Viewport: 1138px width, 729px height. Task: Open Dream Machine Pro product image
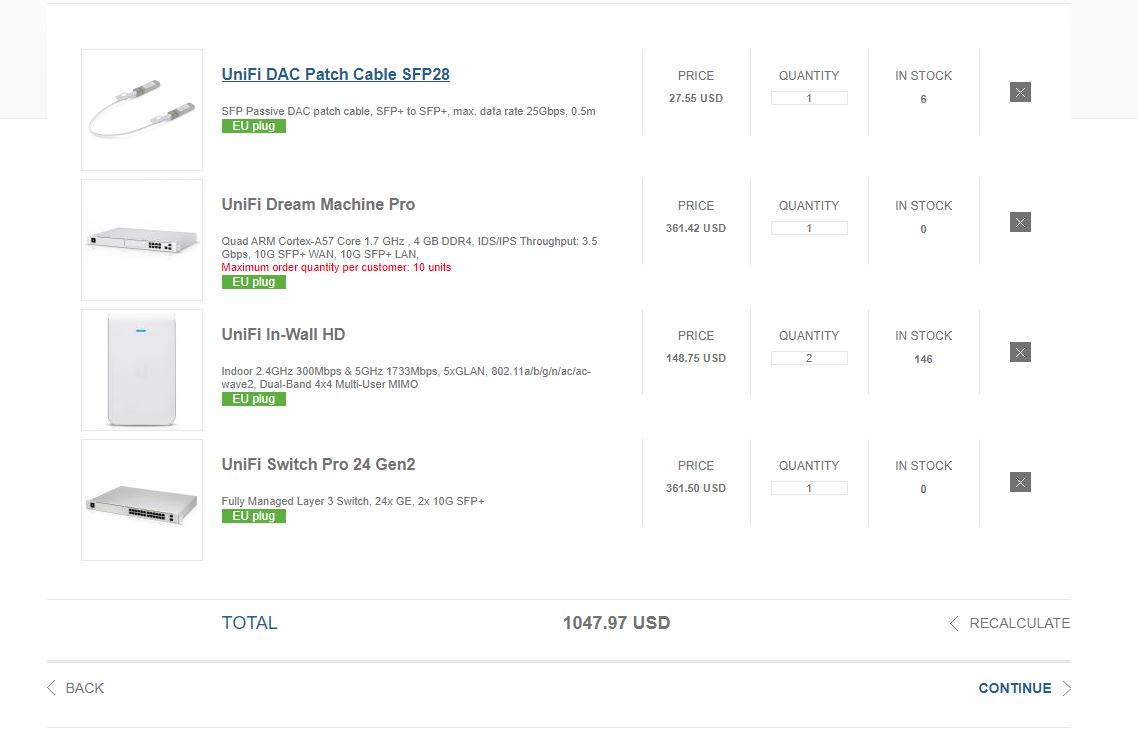(x=142, y=240)
